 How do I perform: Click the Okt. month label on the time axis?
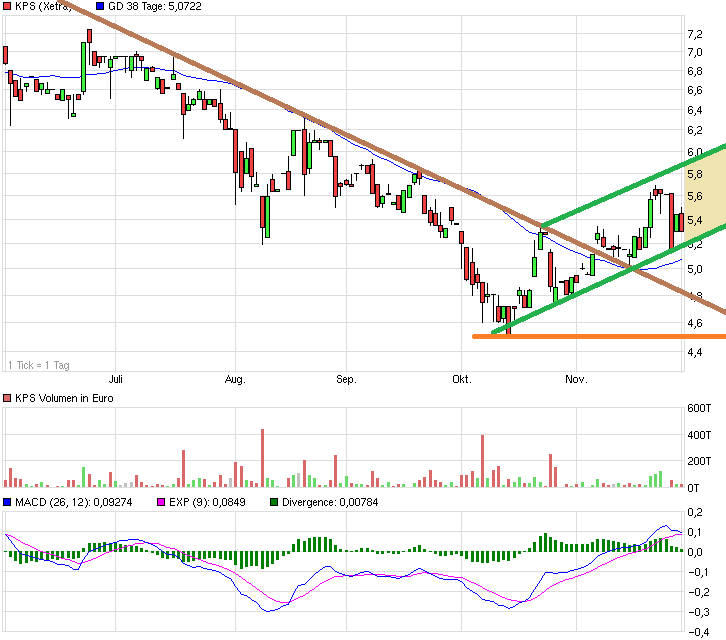point(461,380)
